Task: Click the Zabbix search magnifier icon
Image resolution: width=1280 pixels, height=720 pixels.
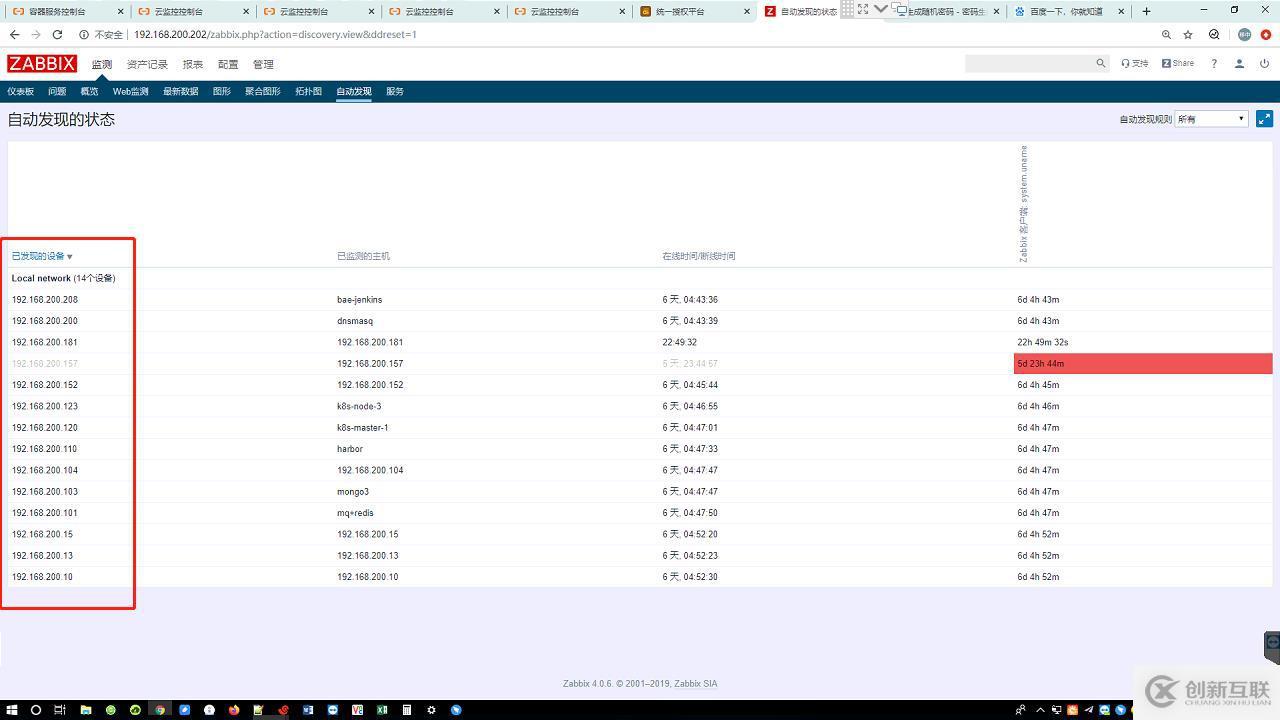Action: coord(1100,63)
